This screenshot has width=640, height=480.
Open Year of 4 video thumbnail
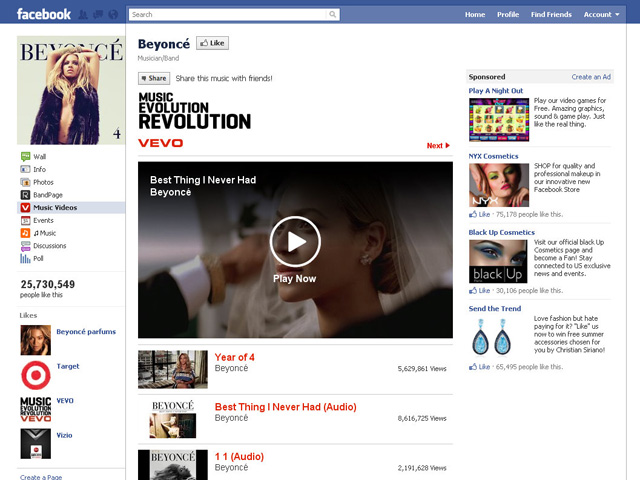[x=173, y=369]
